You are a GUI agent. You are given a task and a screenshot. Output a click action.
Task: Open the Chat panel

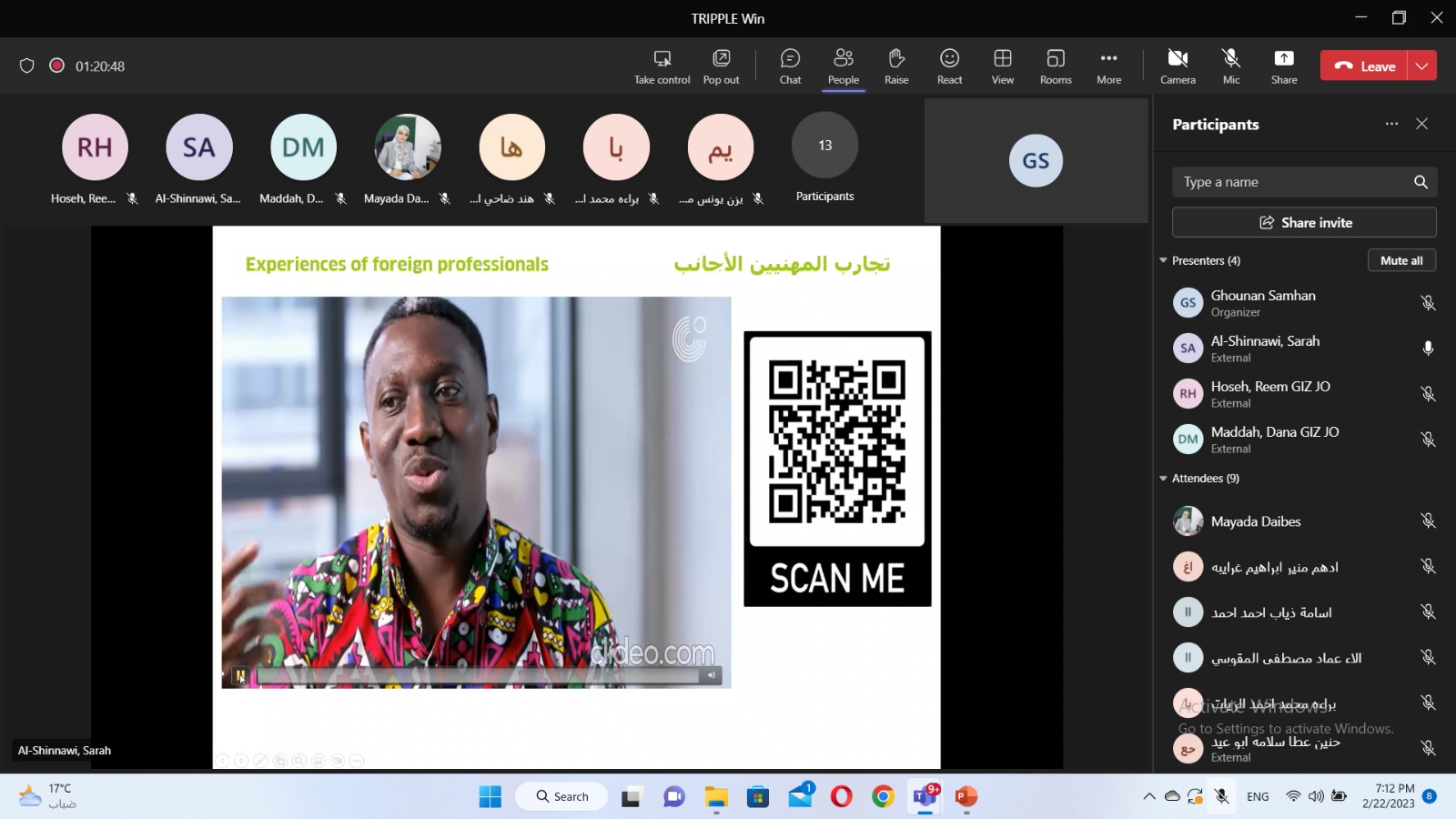pos(790,66)
